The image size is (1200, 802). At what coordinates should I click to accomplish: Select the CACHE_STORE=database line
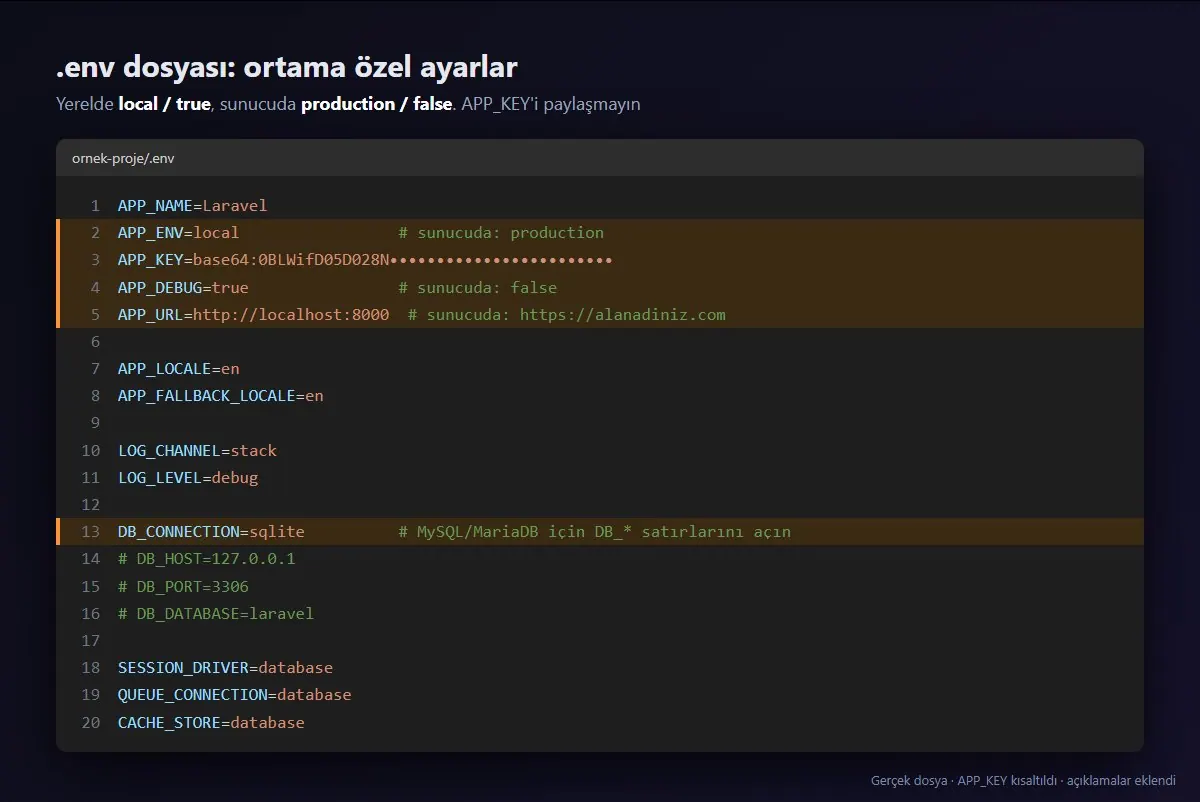point(211,722)
